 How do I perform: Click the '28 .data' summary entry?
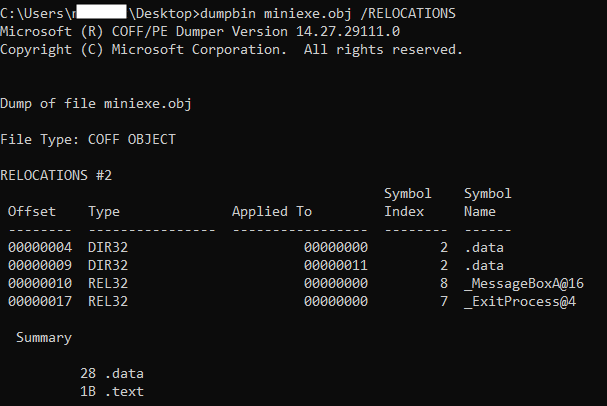coord(112,373)
